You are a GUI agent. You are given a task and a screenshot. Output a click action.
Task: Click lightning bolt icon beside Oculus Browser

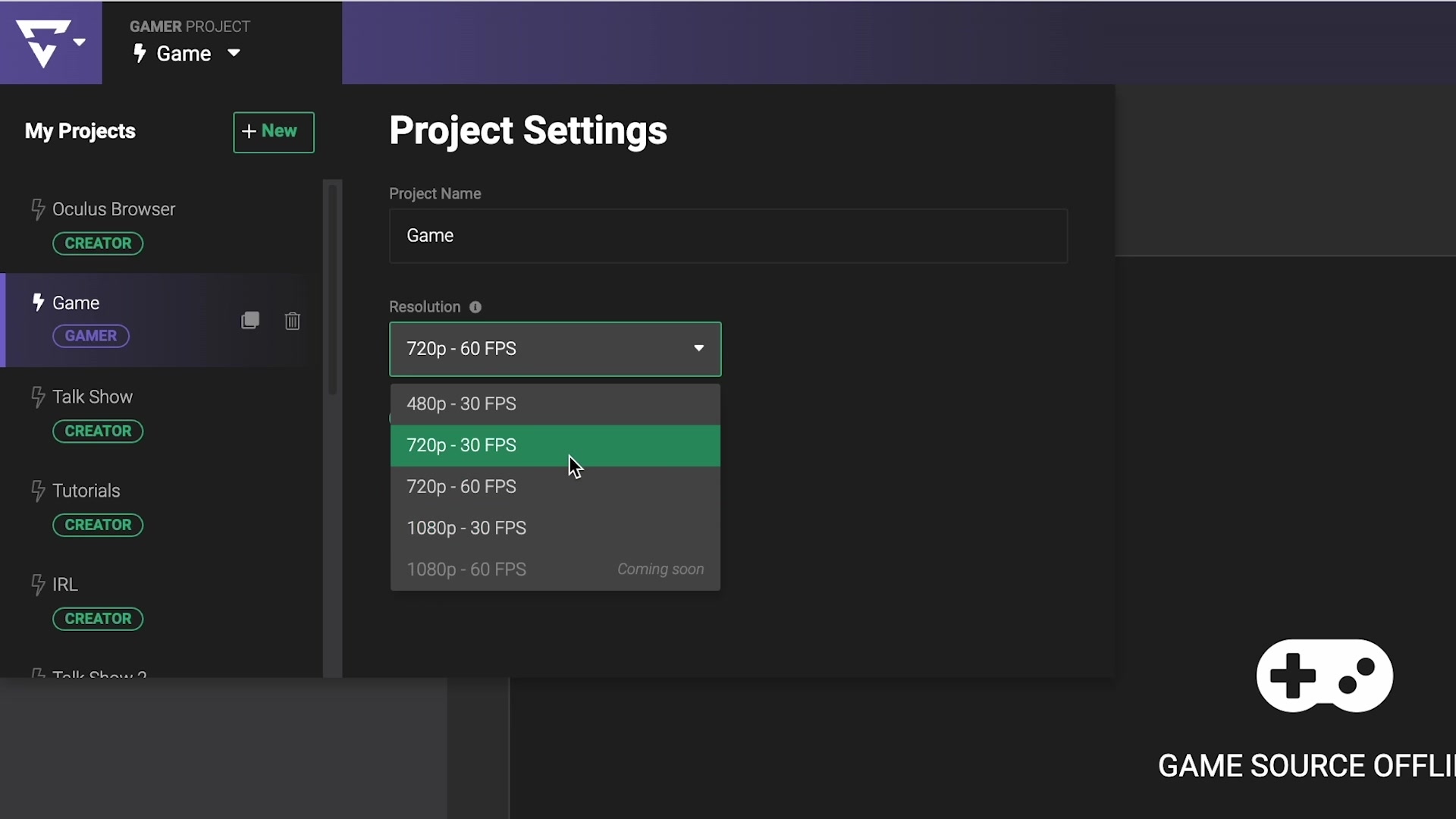(x=38, y=209)
